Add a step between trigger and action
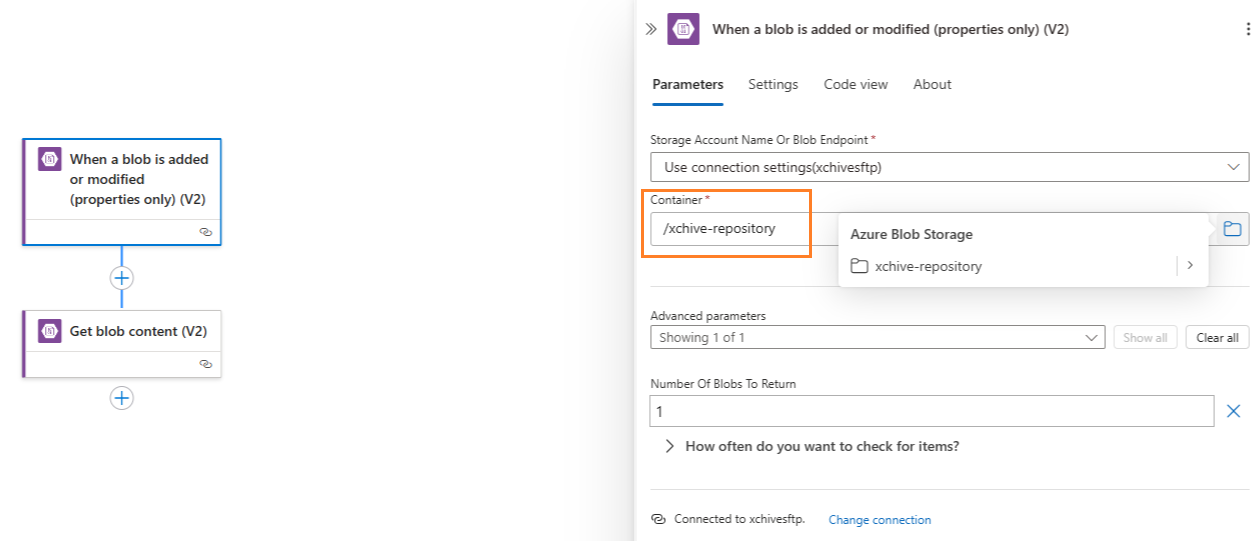 [122, 278]
